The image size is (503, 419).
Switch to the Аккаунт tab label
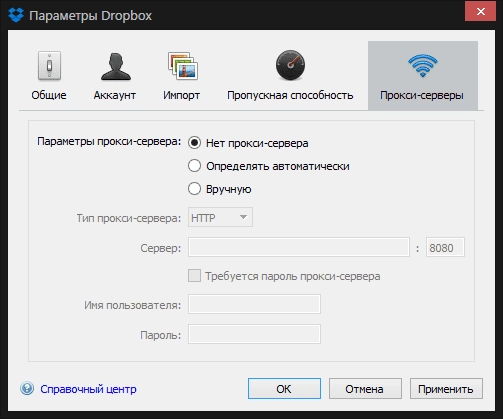pos(115,95)
